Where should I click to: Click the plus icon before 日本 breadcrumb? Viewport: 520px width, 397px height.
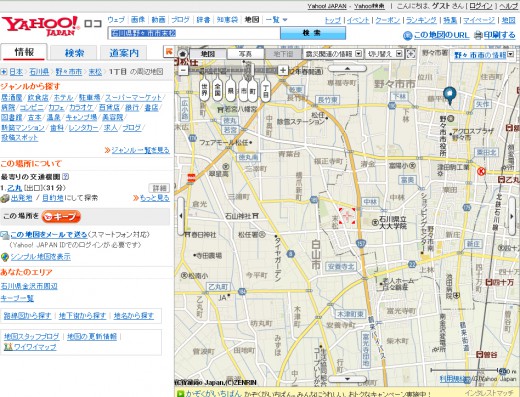[x=4, y=72]
